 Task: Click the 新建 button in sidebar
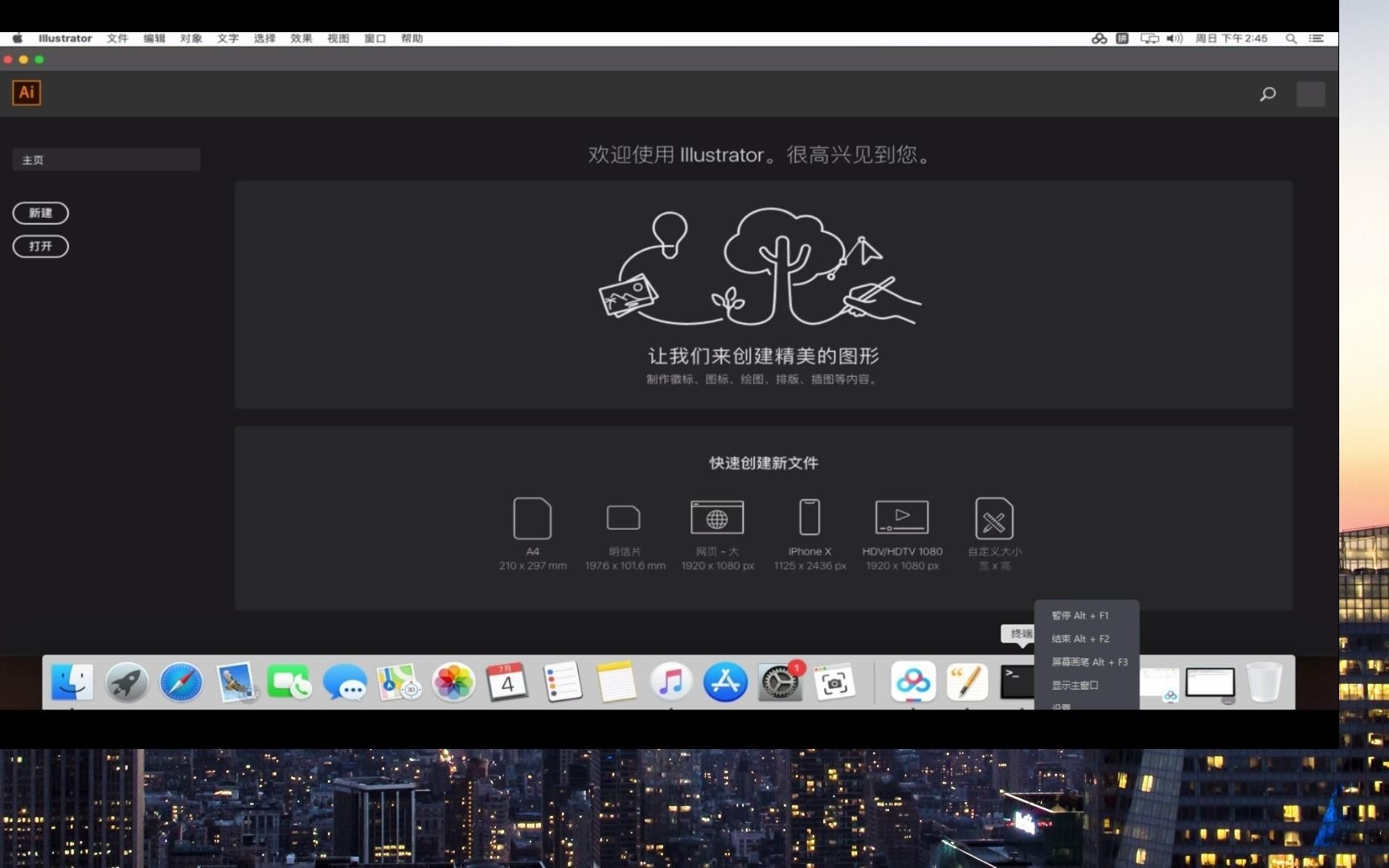(40, 213)
